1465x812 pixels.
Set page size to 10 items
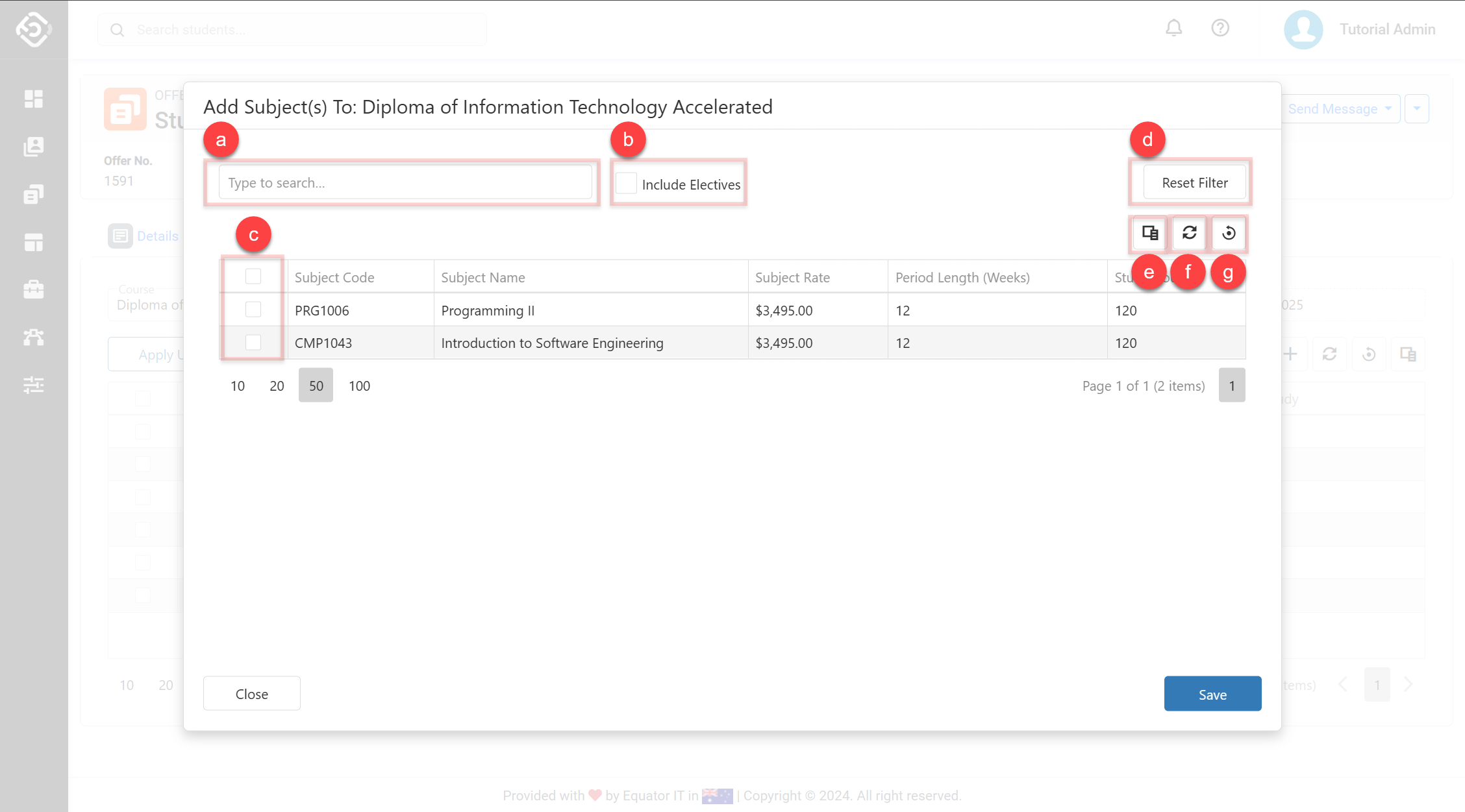238,386
